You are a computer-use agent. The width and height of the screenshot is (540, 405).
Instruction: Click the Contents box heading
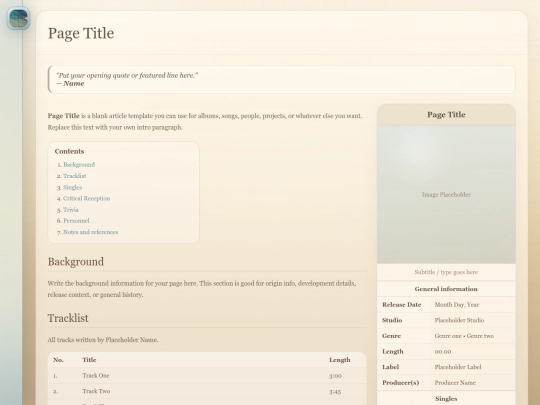[69, 151]
